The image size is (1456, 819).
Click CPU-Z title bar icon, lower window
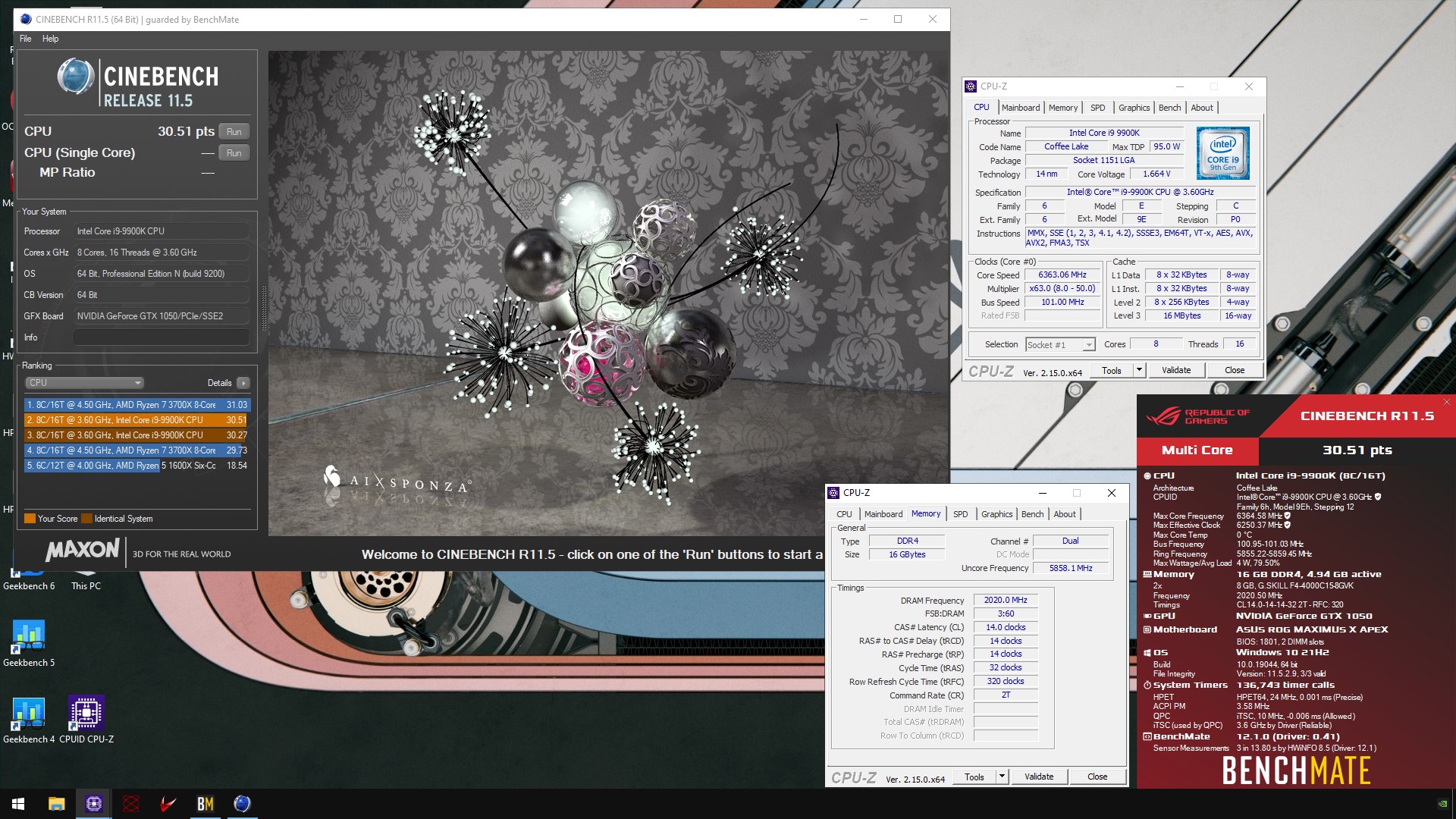pos(833,493)
